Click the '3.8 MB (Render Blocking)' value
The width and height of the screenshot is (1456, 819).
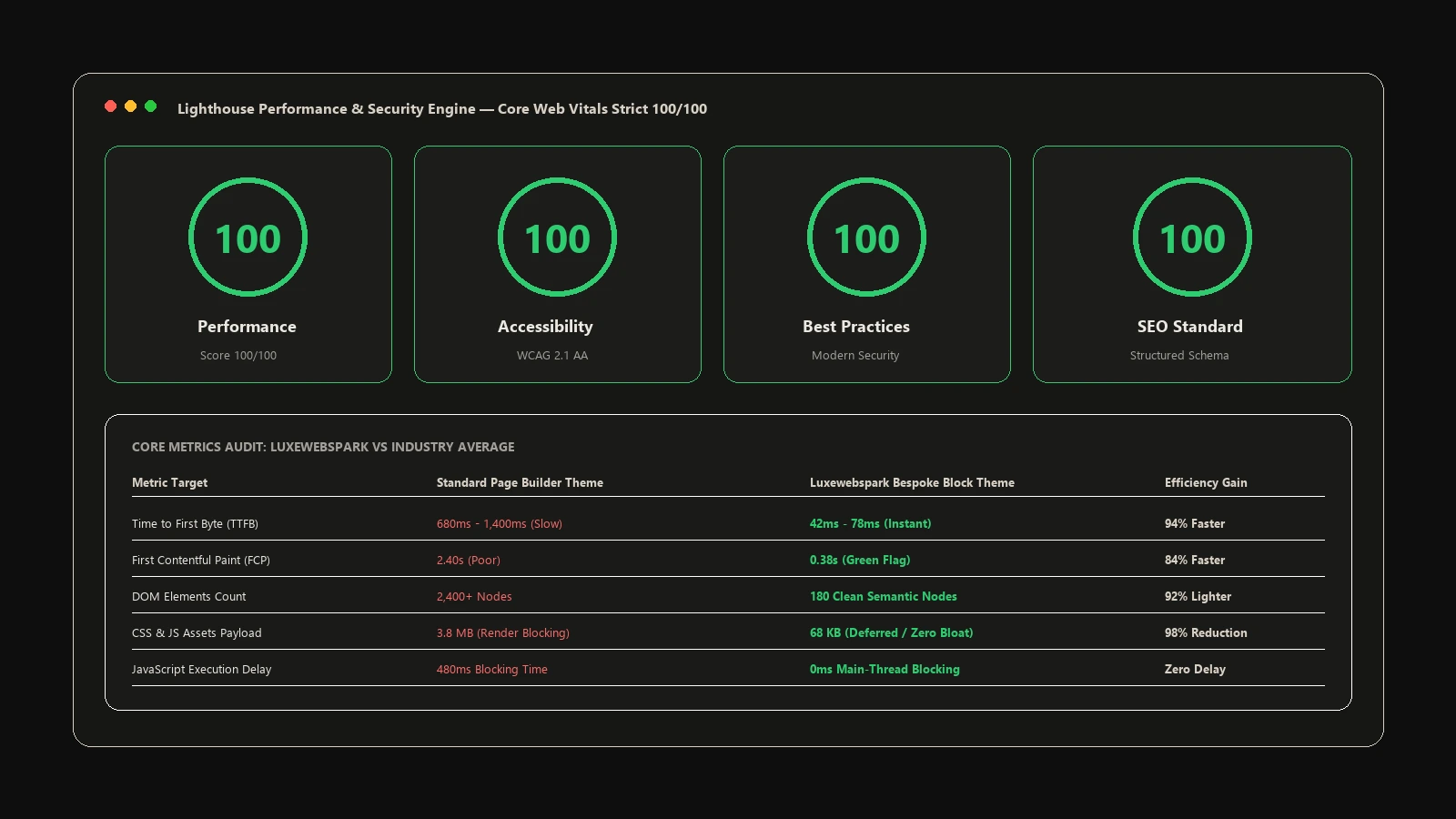pyautogui.click(x=503, y=633)
